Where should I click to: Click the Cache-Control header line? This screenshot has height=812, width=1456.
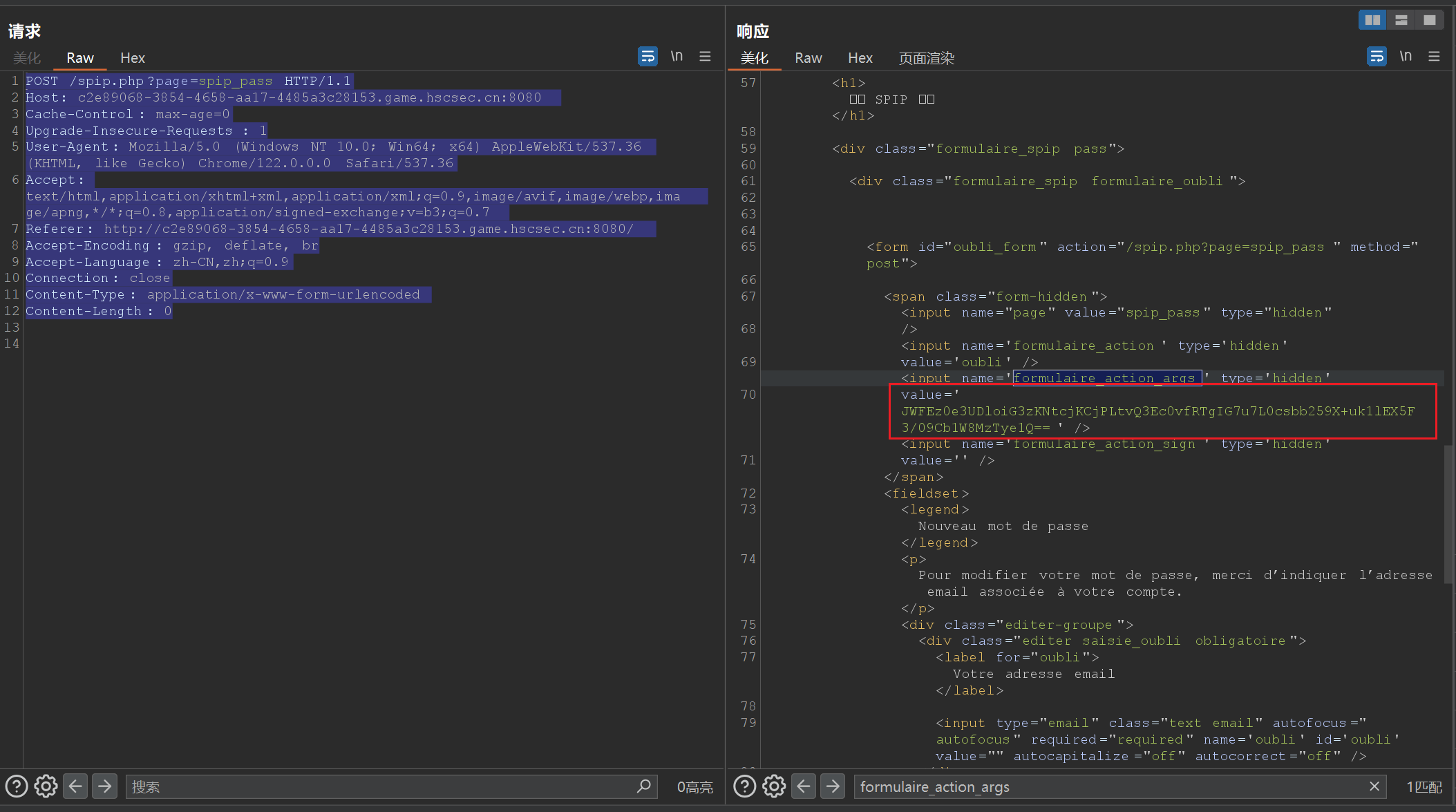[127, 114]
